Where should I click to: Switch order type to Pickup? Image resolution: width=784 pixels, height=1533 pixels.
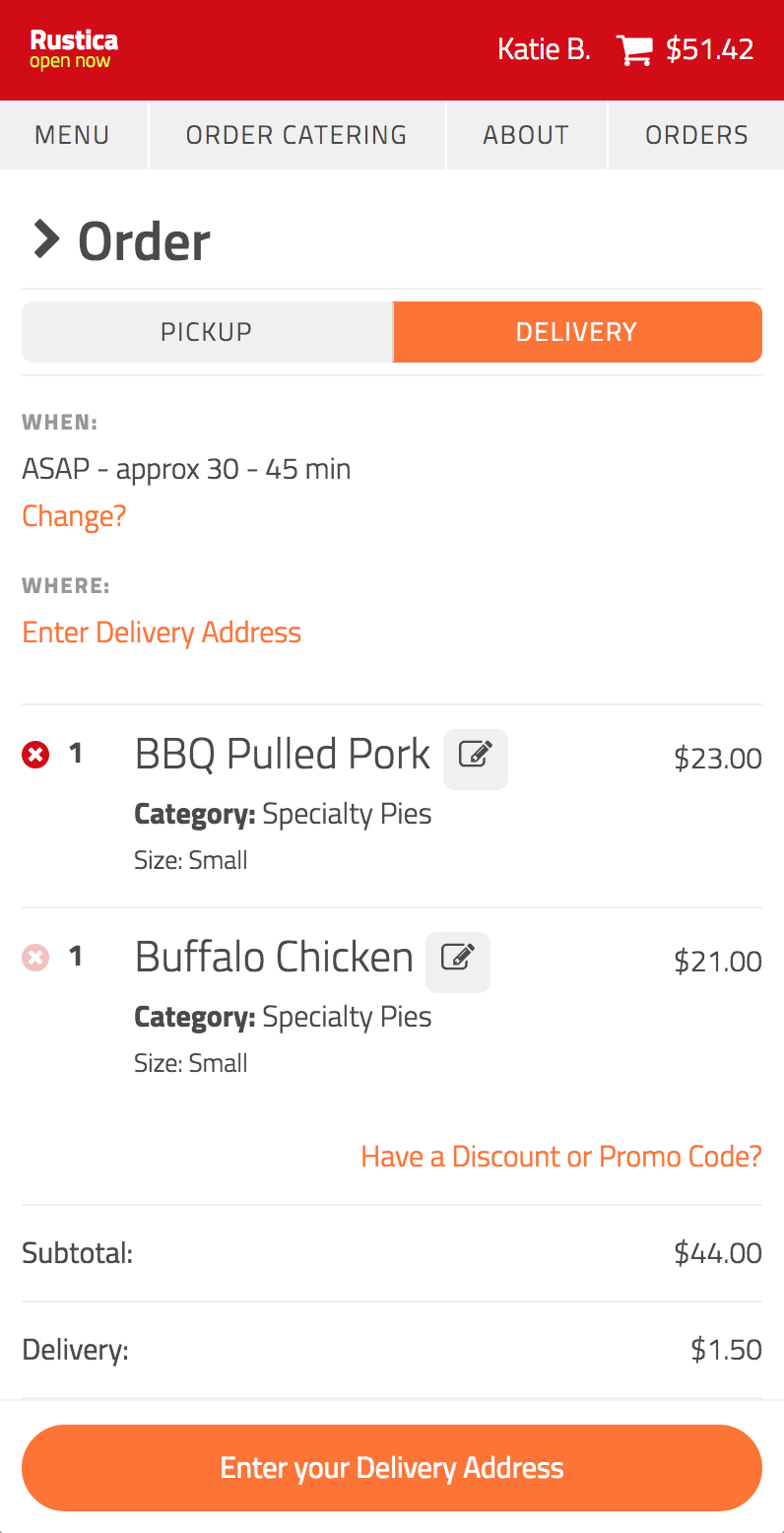coord(207,332)
